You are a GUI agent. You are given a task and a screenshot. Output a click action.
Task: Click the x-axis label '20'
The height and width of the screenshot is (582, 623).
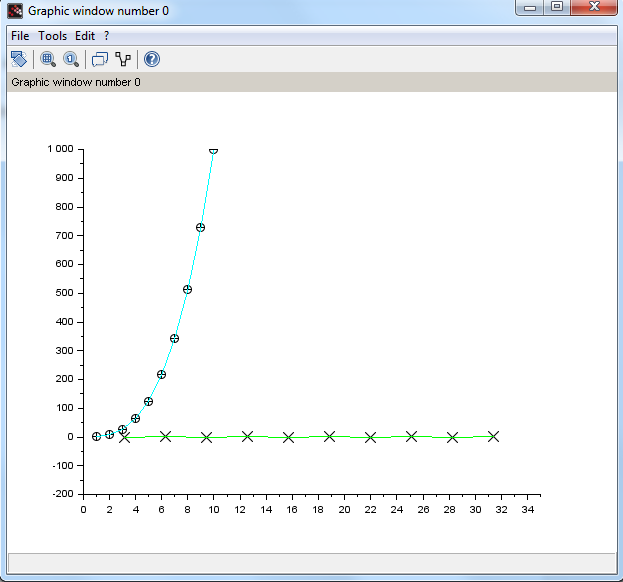[x=344, y=509]
